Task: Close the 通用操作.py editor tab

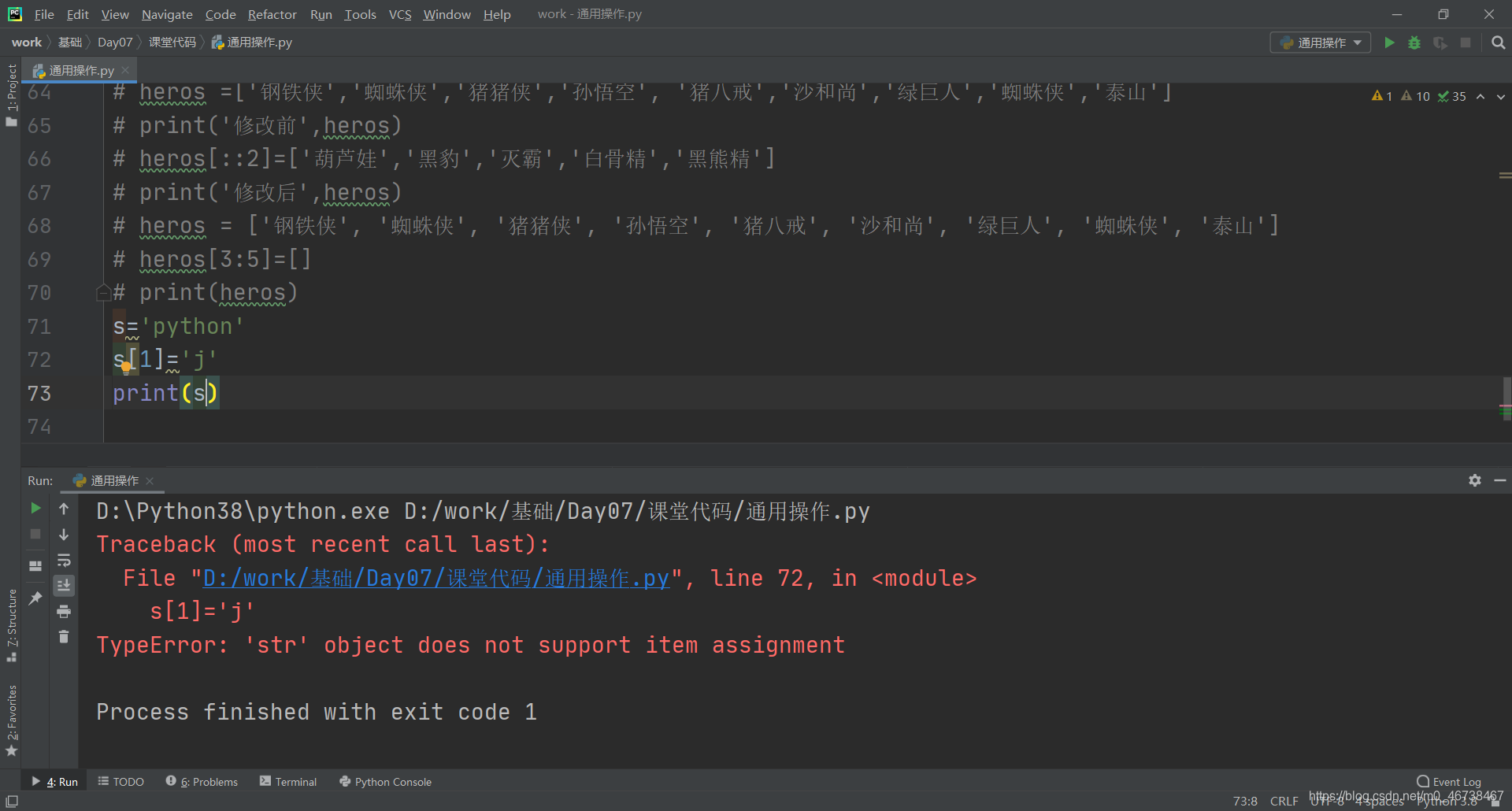Action: [x=125, y=70]
